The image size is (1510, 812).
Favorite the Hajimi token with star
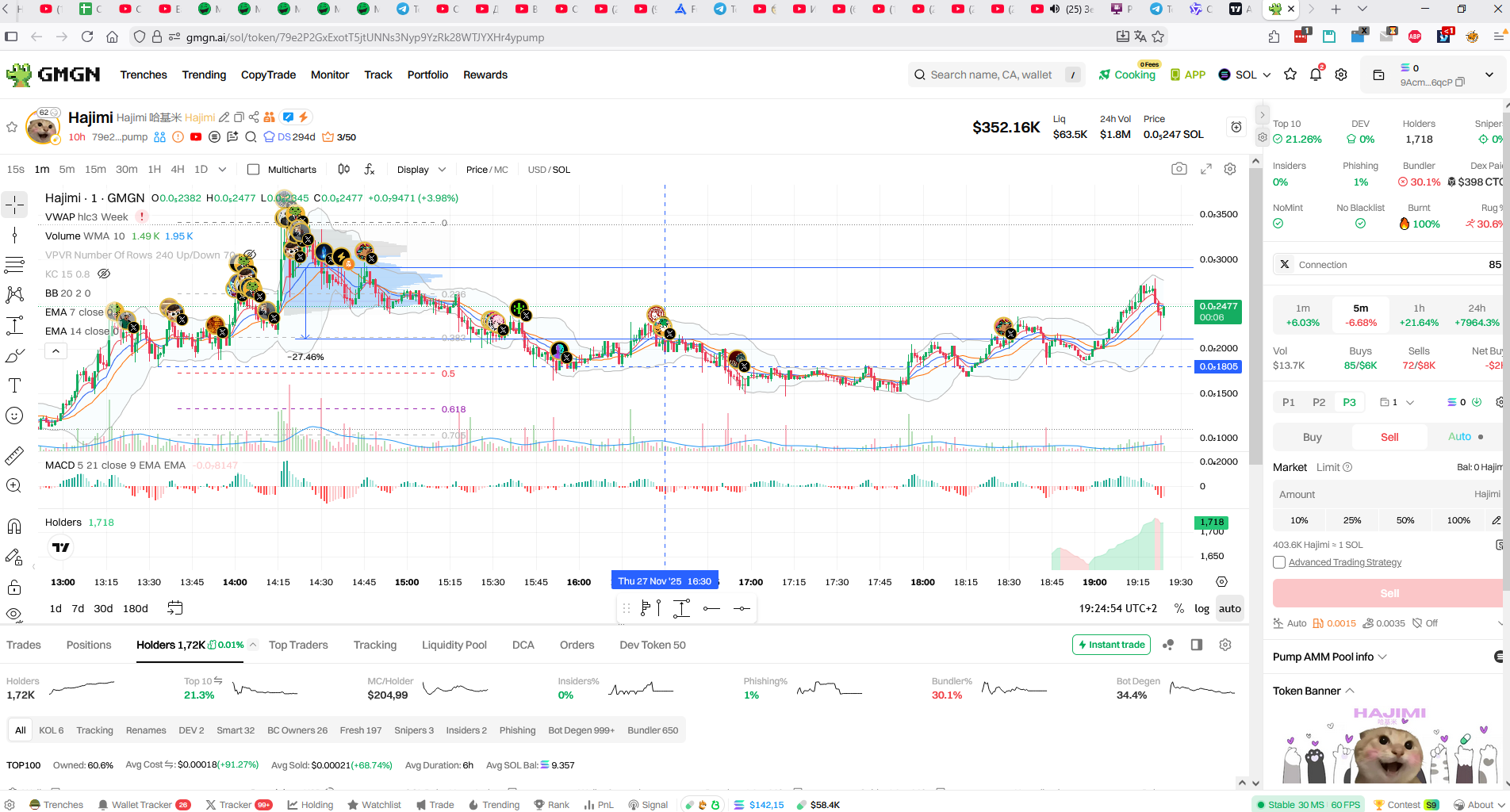pyautogui.click(x=12, y=127)
